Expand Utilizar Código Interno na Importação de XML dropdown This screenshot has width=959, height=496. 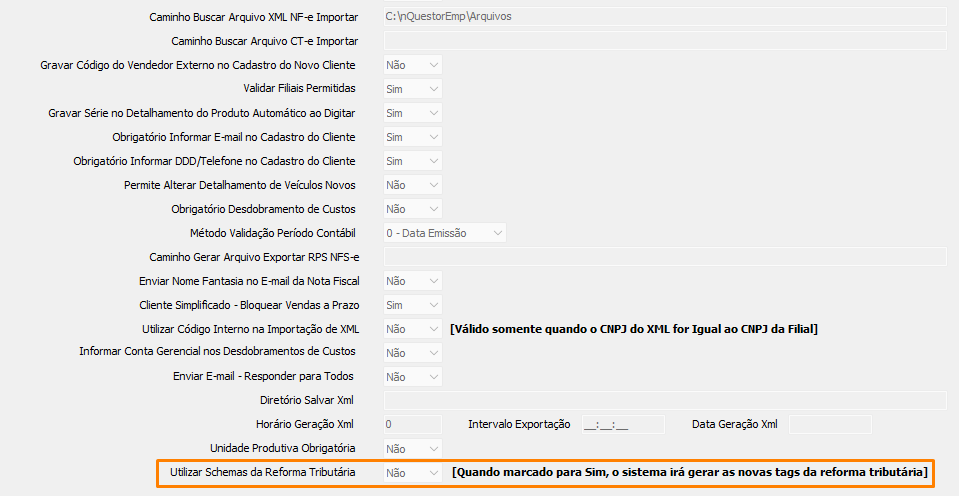point(413,329)
